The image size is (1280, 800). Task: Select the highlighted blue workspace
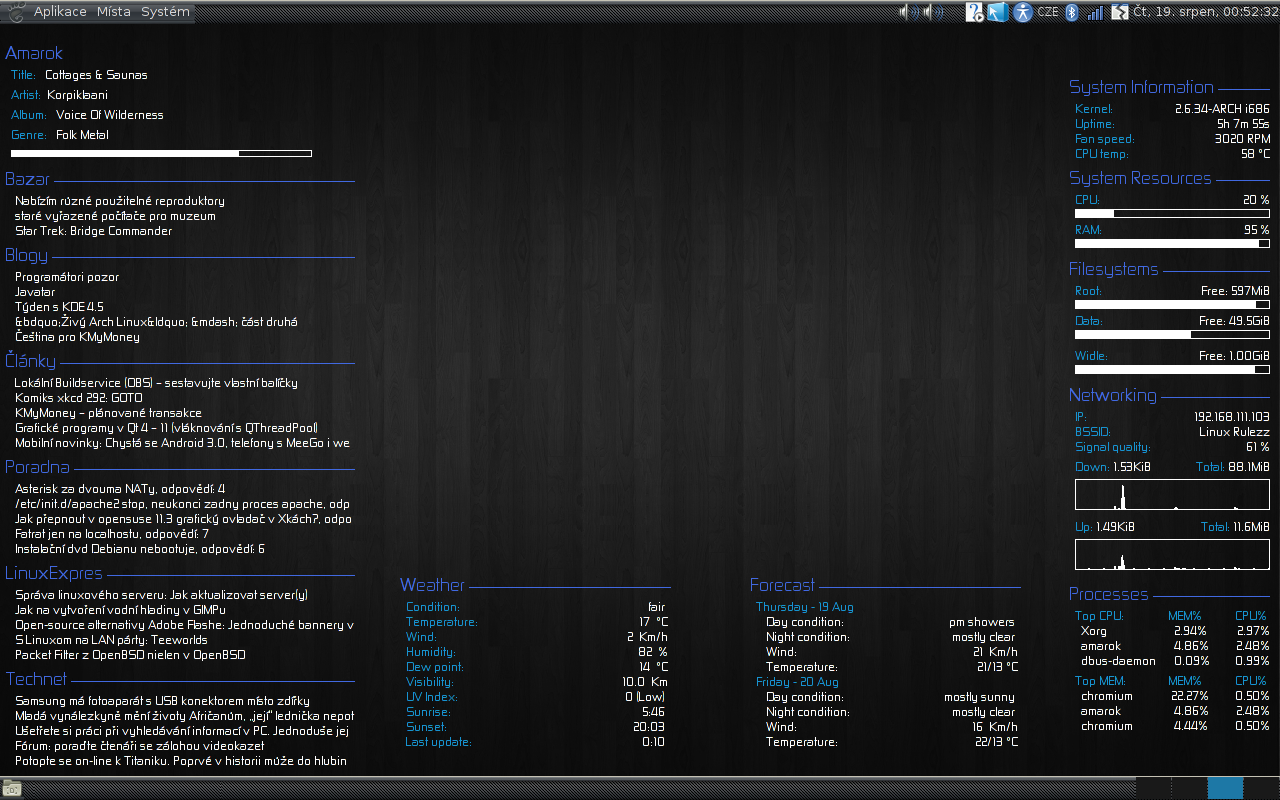[x=1224, y=789]
